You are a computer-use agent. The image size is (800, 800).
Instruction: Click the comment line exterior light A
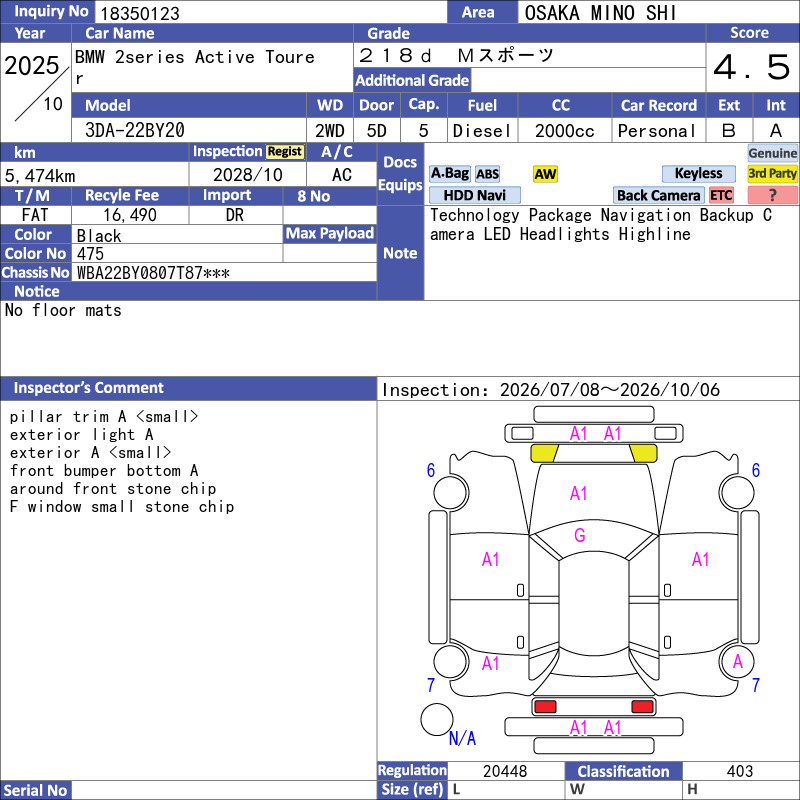[x=81, y=435]
